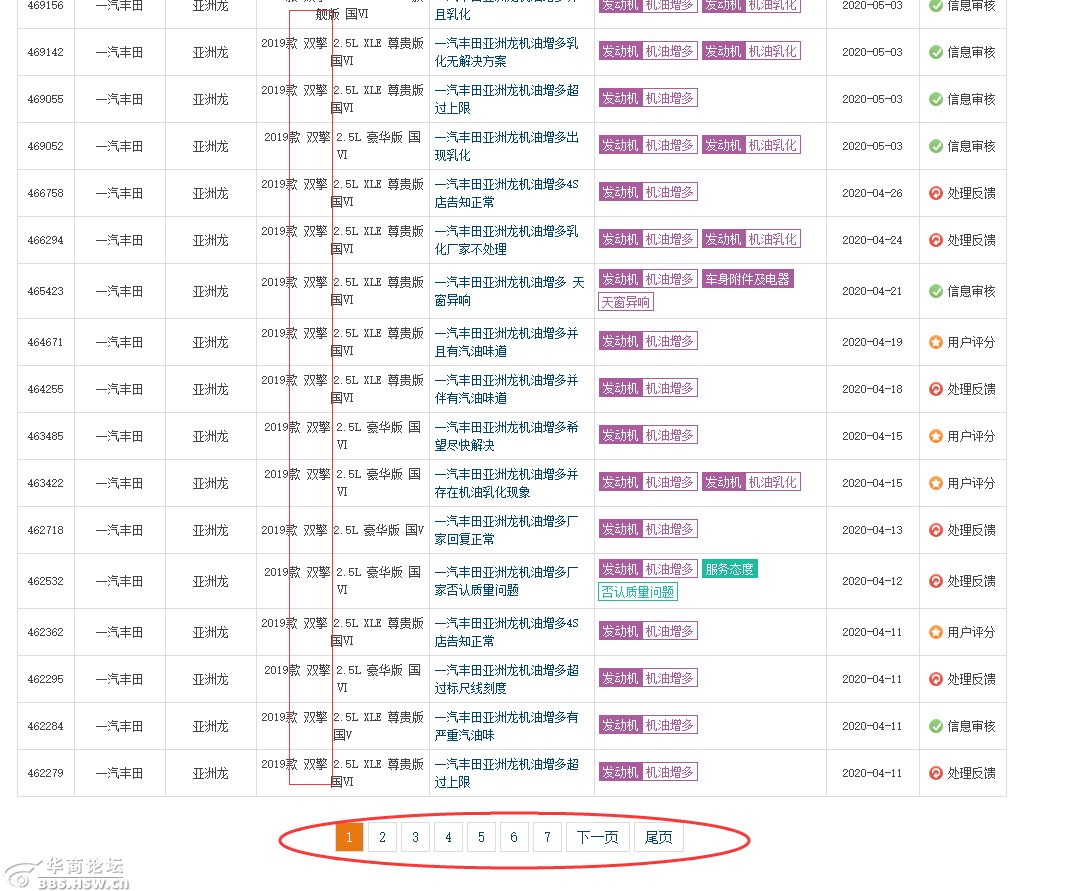
Task: Click the 下一页 next page button
Action: pos(598,838)
